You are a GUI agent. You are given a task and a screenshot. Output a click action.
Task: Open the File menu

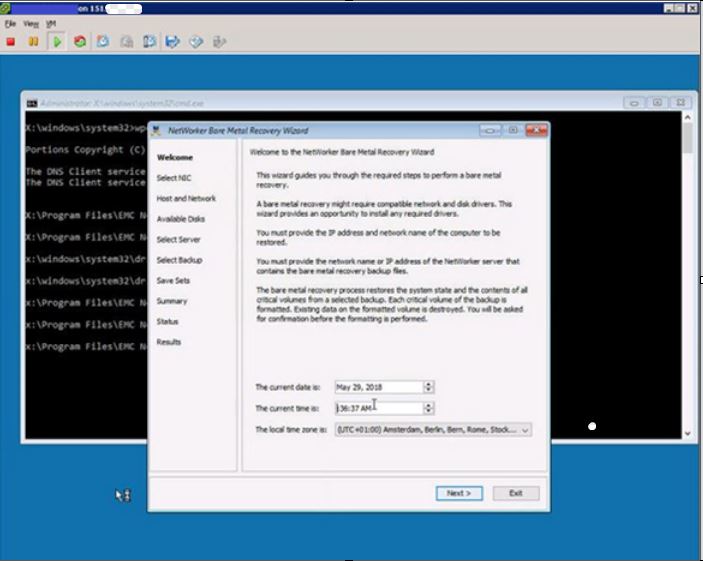point(10,23)
